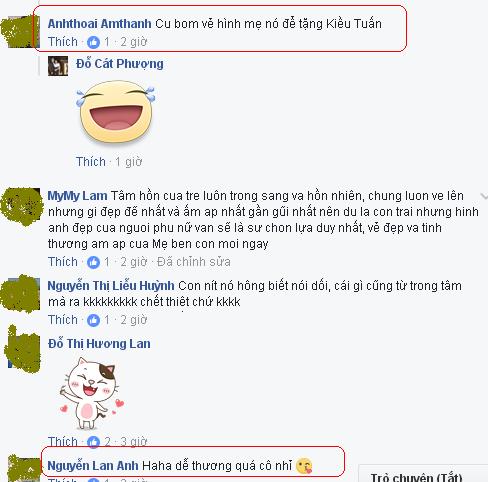This screenshot has height=482, width=488.
Task: Click like count icon on Nguyễn Thị Liễu Huỳnh comment
Action: tap(93, 320)
